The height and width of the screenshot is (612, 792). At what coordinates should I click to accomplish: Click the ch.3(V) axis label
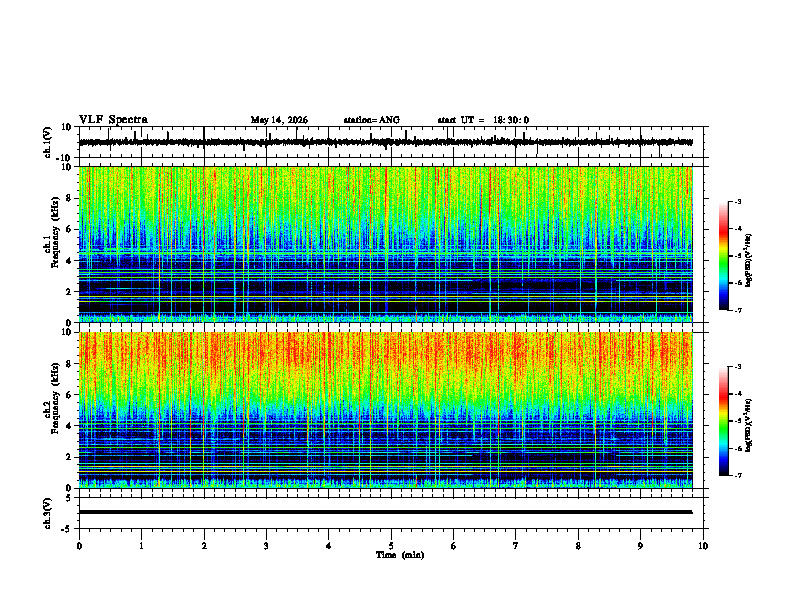(x=48, y=513)
